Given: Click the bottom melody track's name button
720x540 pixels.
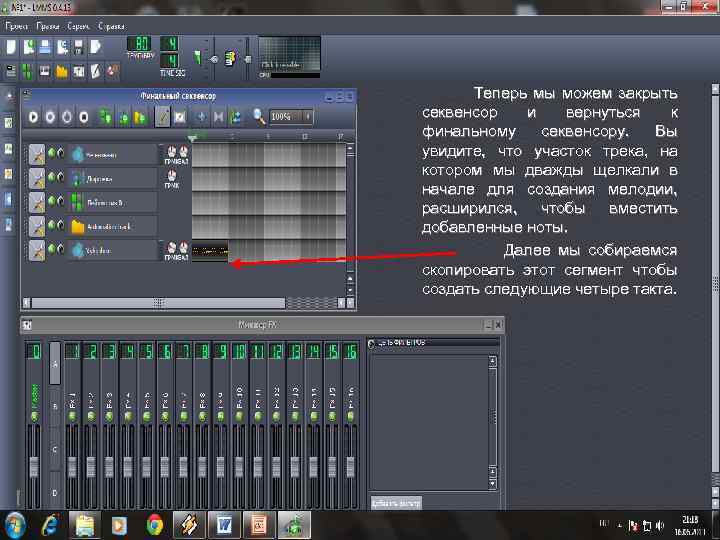Looking at the screenshot, I should click(113, 250).
